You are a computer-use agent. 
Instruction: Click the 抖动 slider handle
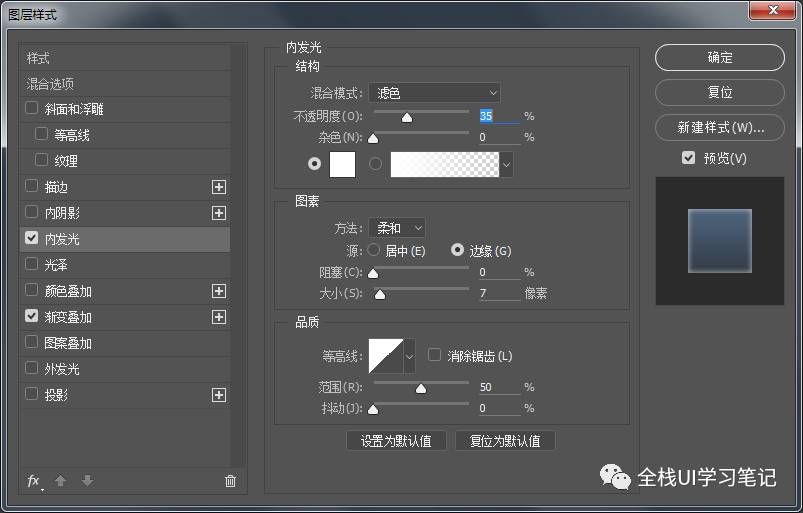[x=373, y=409]
